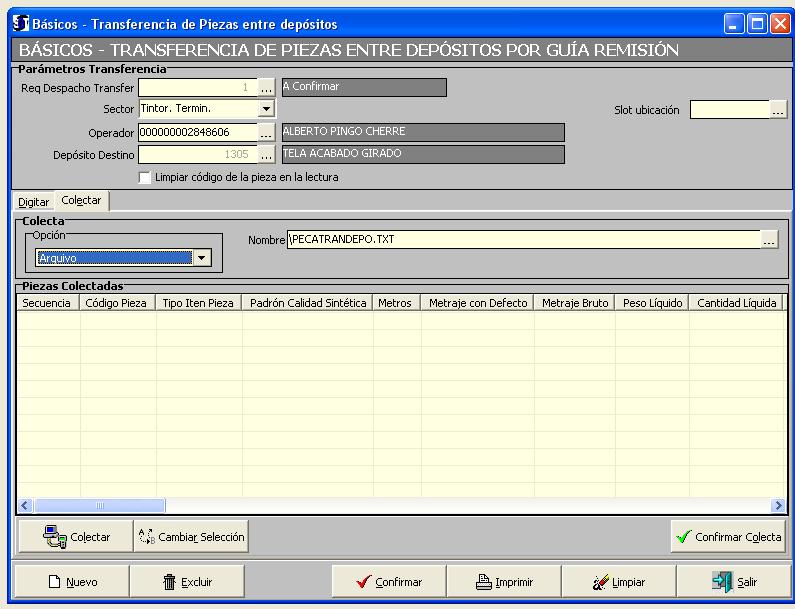
Task: Click Salir to exit the window
Action: (733, 582)
